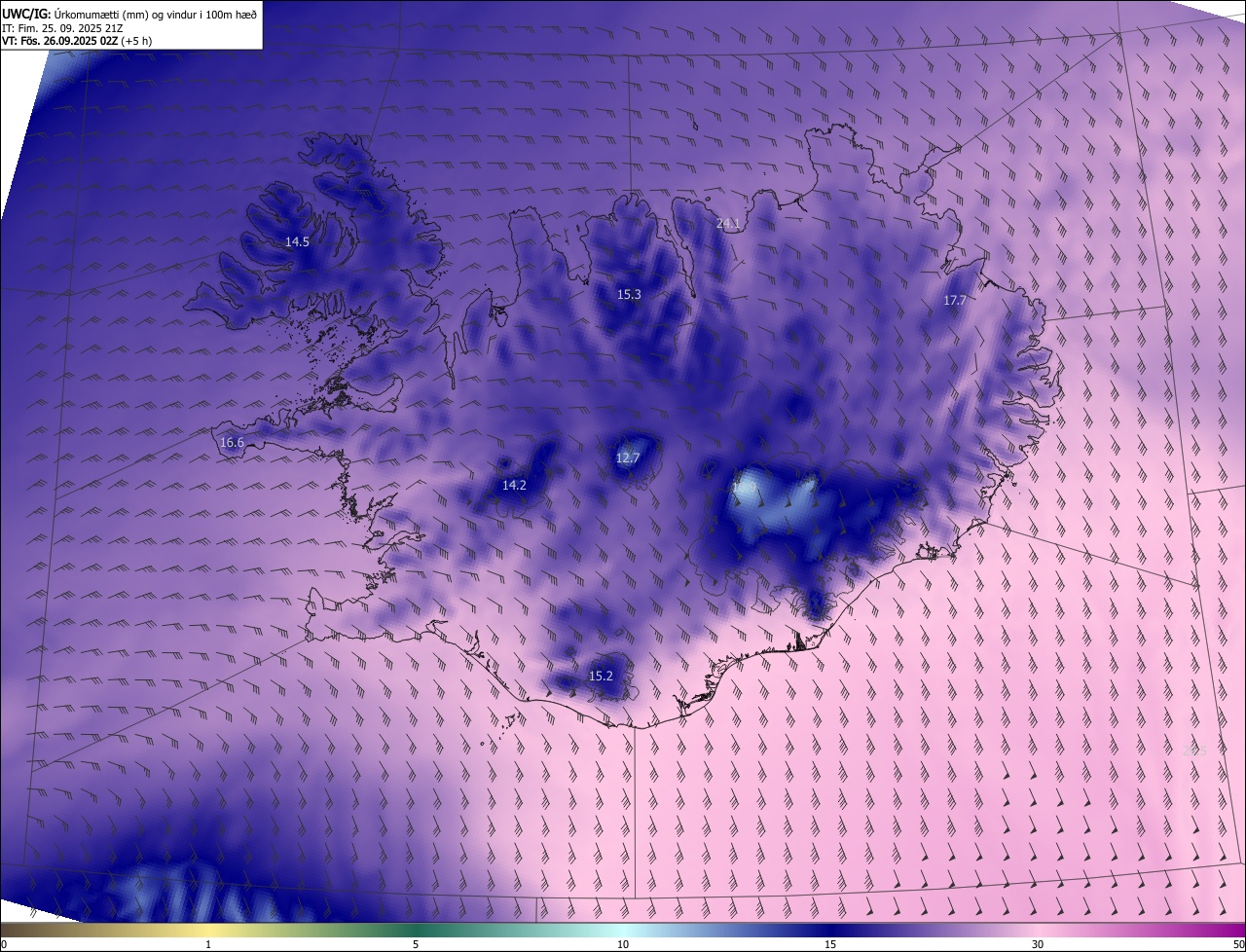The image size is (1246, 952).
Task: Click the 50 tick label on the color scale
Action: 1238,944
